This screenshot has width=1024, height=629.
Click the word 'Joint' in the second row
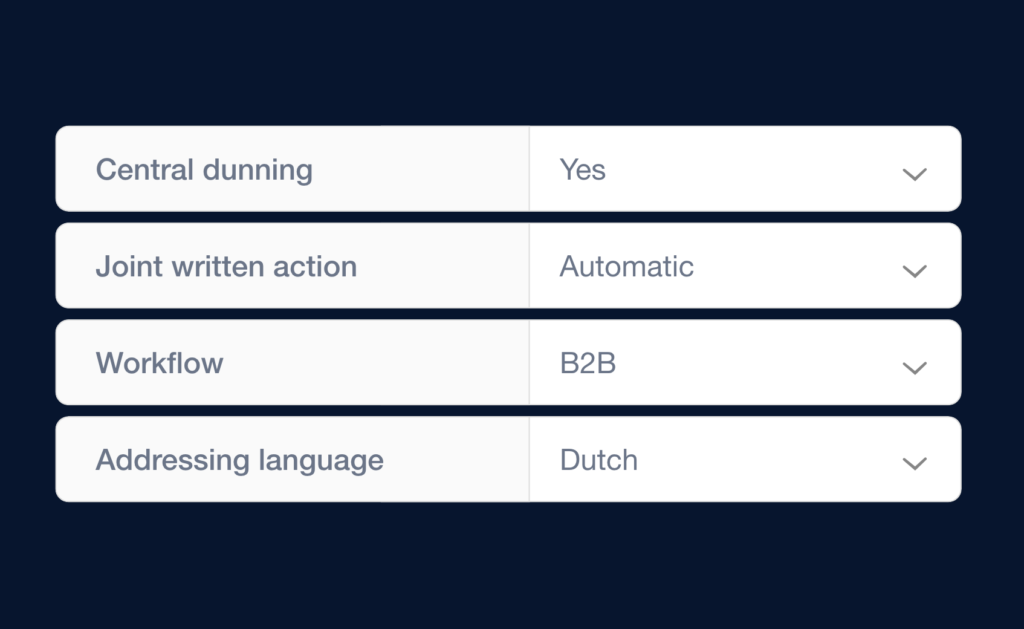[122, 267]
